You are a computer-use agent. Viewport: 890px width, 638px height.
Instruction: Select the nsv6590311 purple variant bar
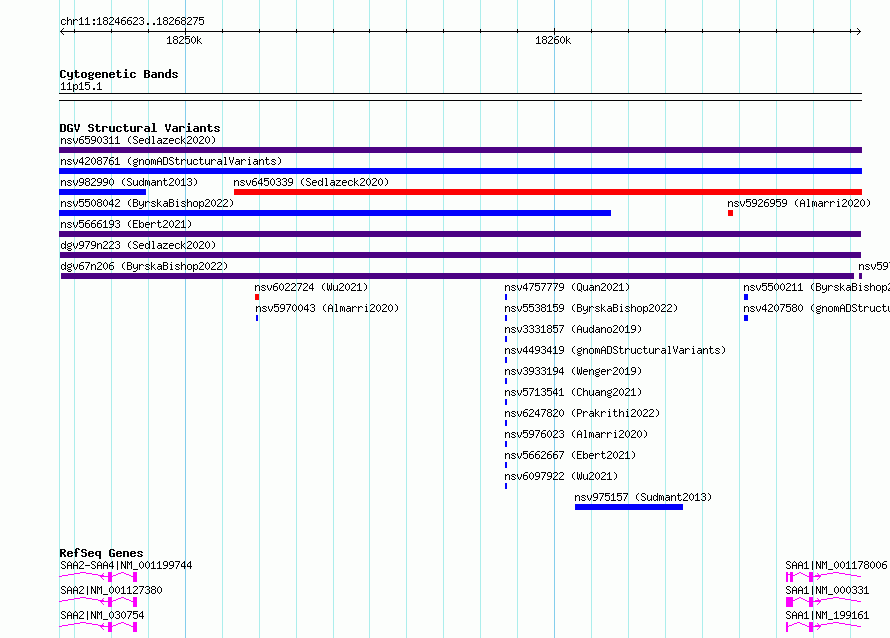click(x=460, y=150)
